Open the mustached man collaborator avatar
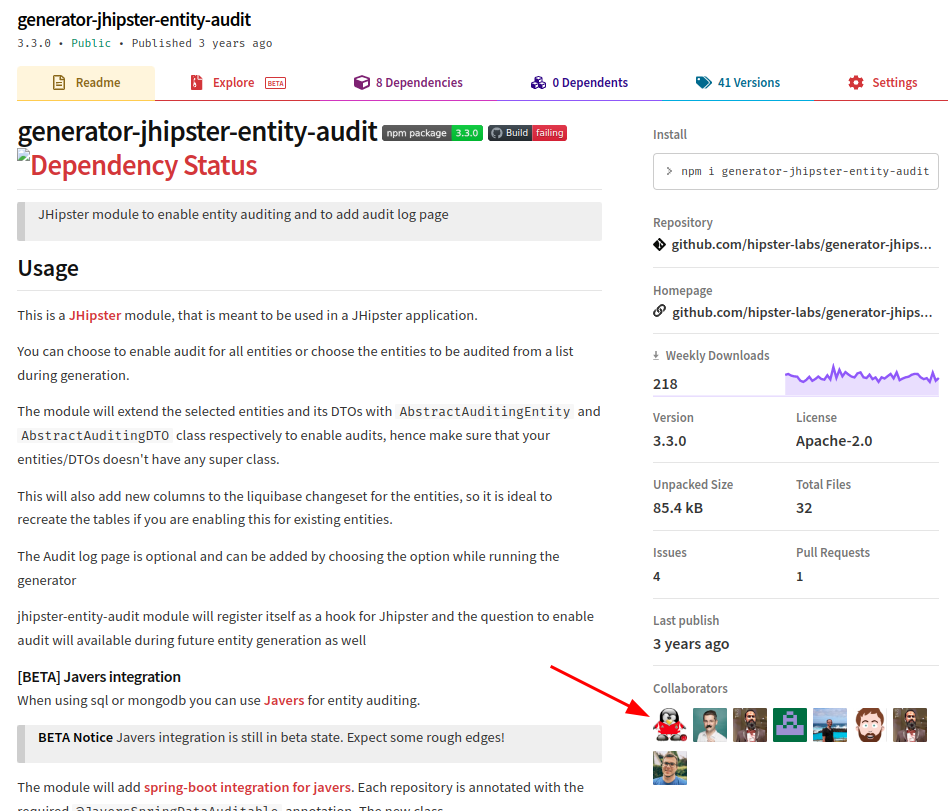 click(710, 725)
